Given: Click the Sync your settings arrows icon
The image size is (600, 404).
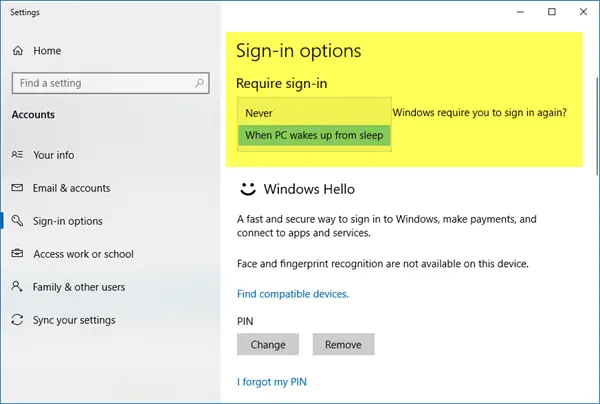Looking at the screenshot, I should coord(17,319).
